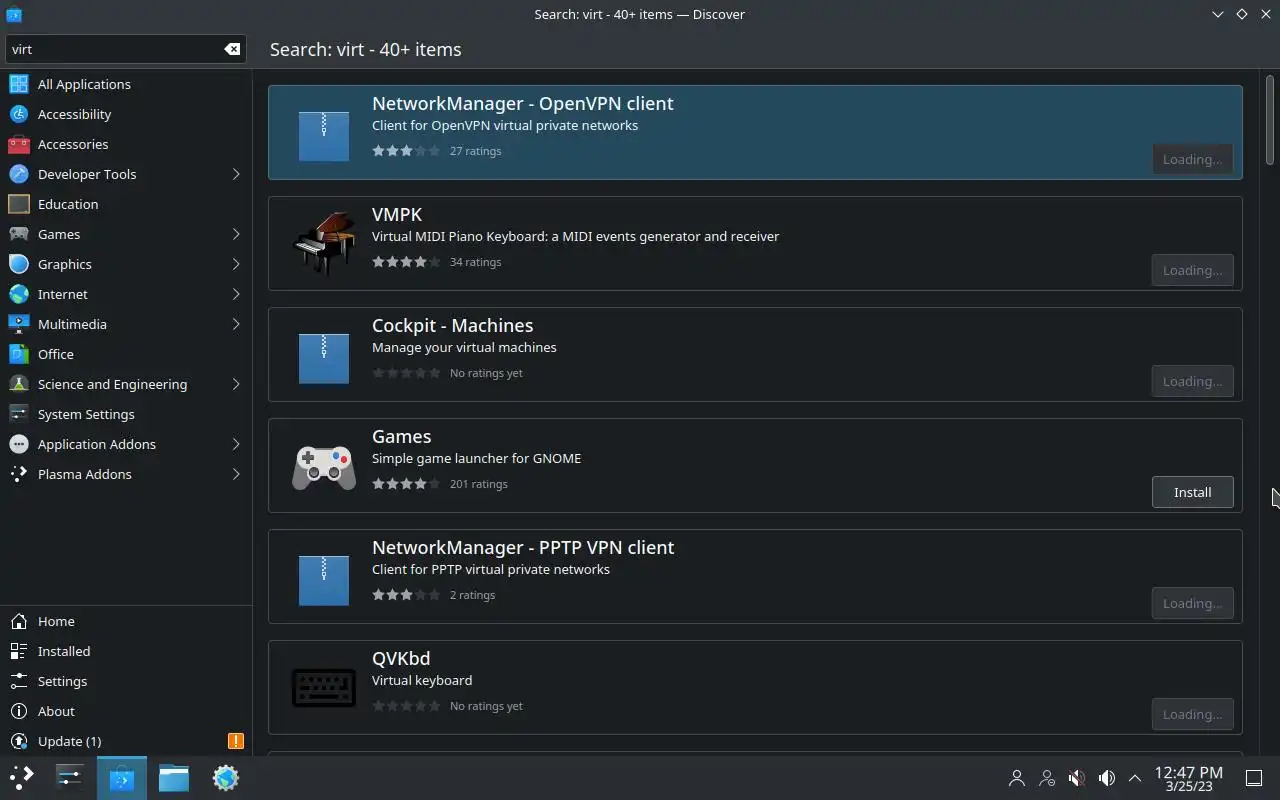The image size is (1280, 800).
Task: Open the Discover store taskbar icon
Action: coord(122,778)
